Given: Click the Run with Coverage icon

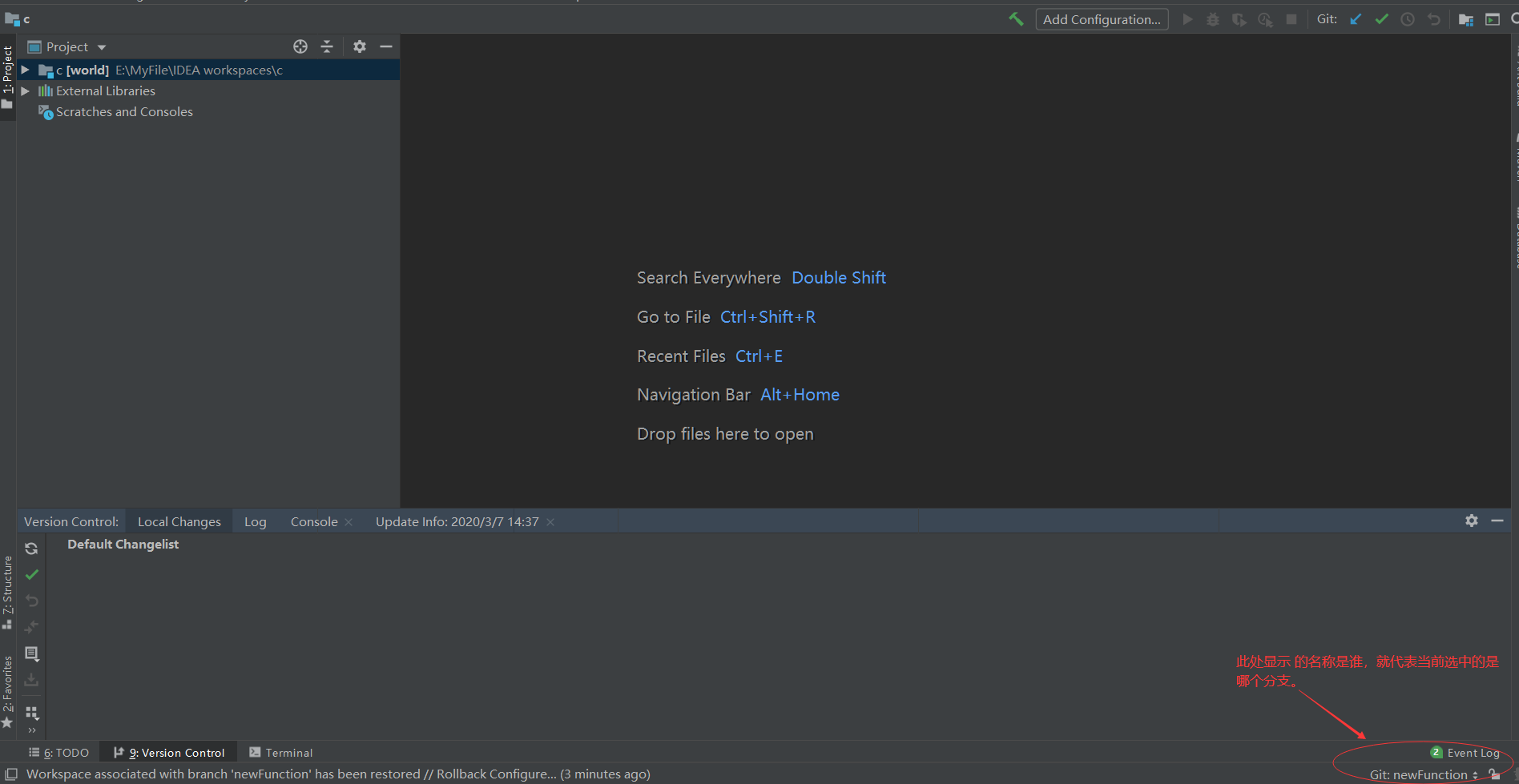Looking at the screenshot, I should click(1239, 19).
